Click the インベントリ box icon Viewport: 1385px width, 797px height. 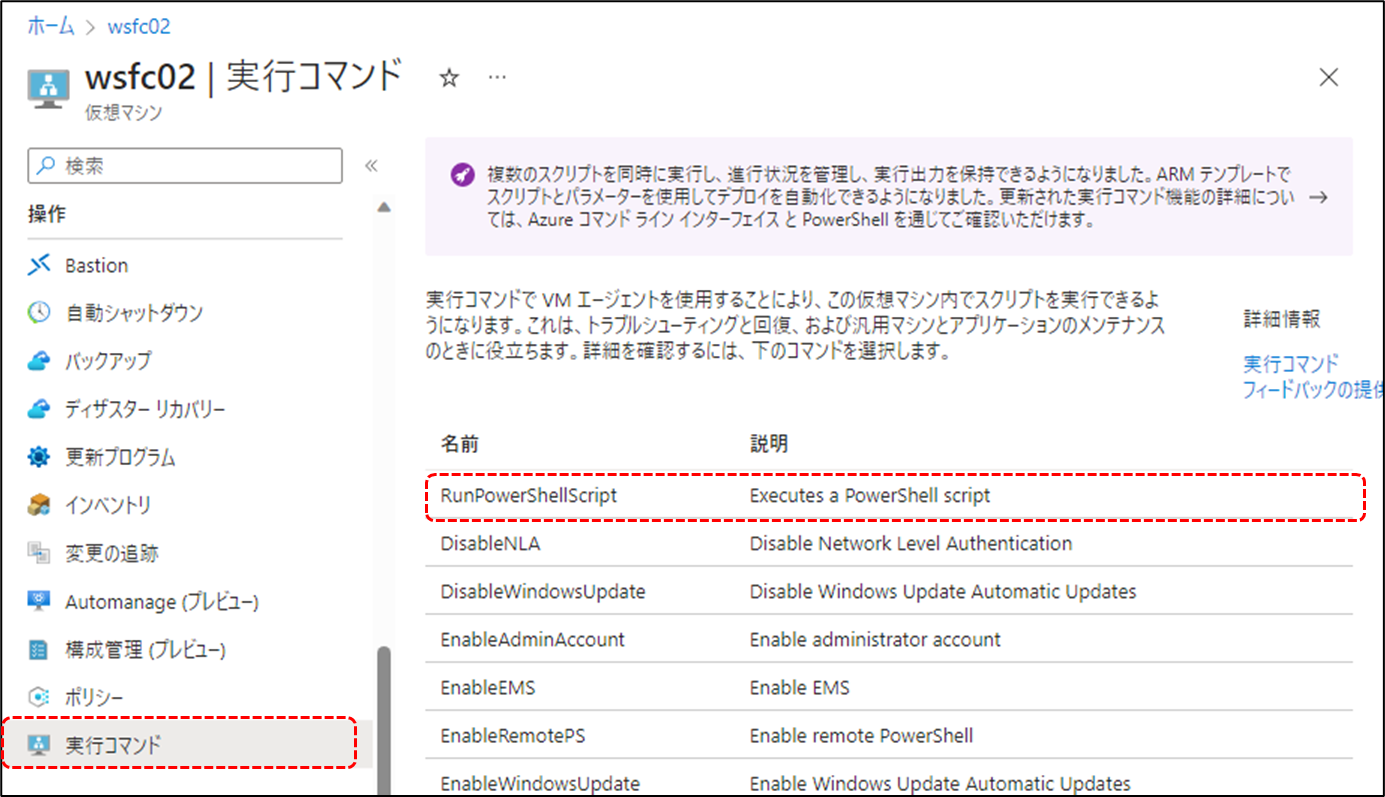click(39, 505)
